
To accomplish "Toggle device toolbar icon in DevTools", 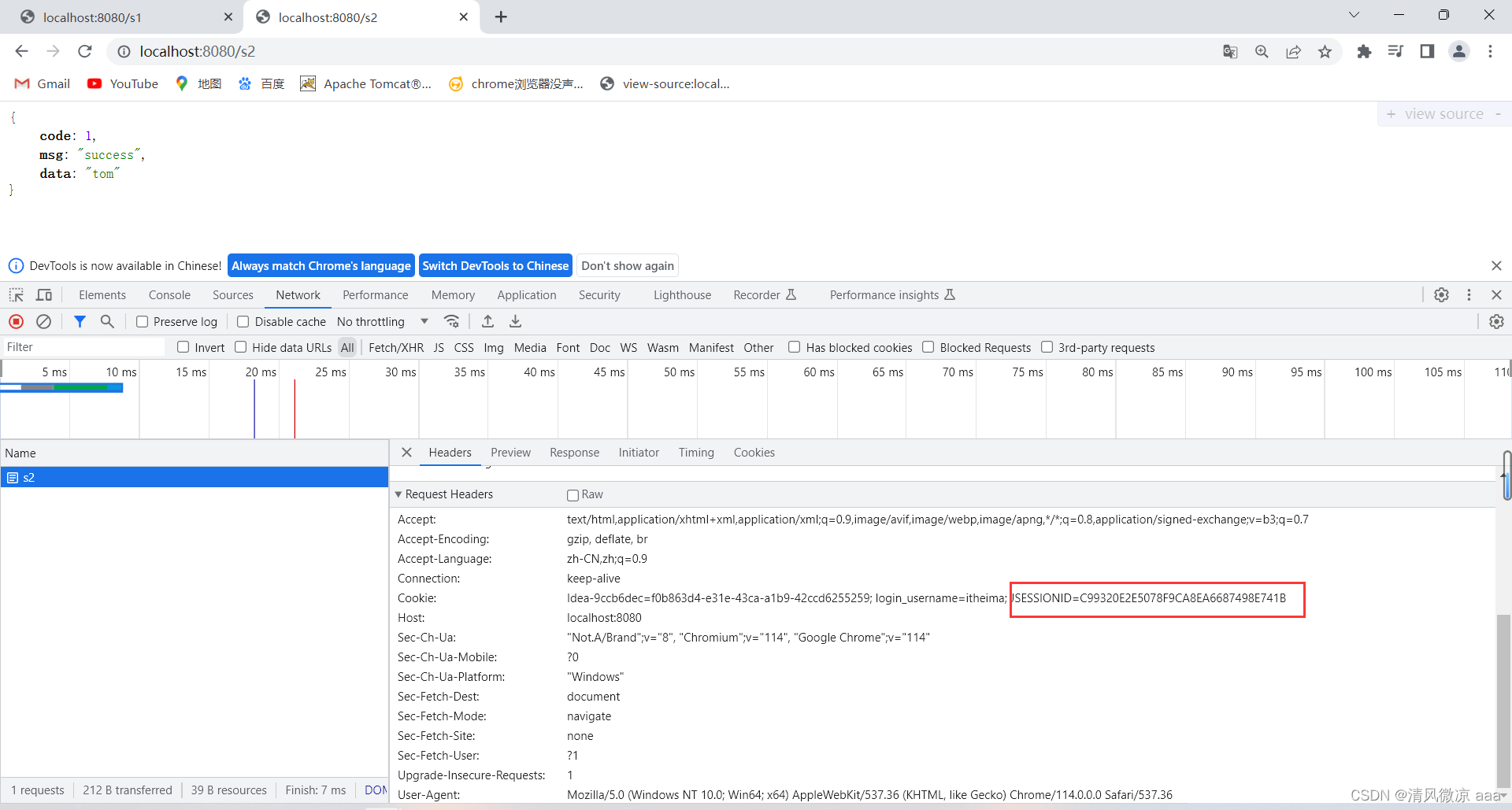I will (44, 294).
